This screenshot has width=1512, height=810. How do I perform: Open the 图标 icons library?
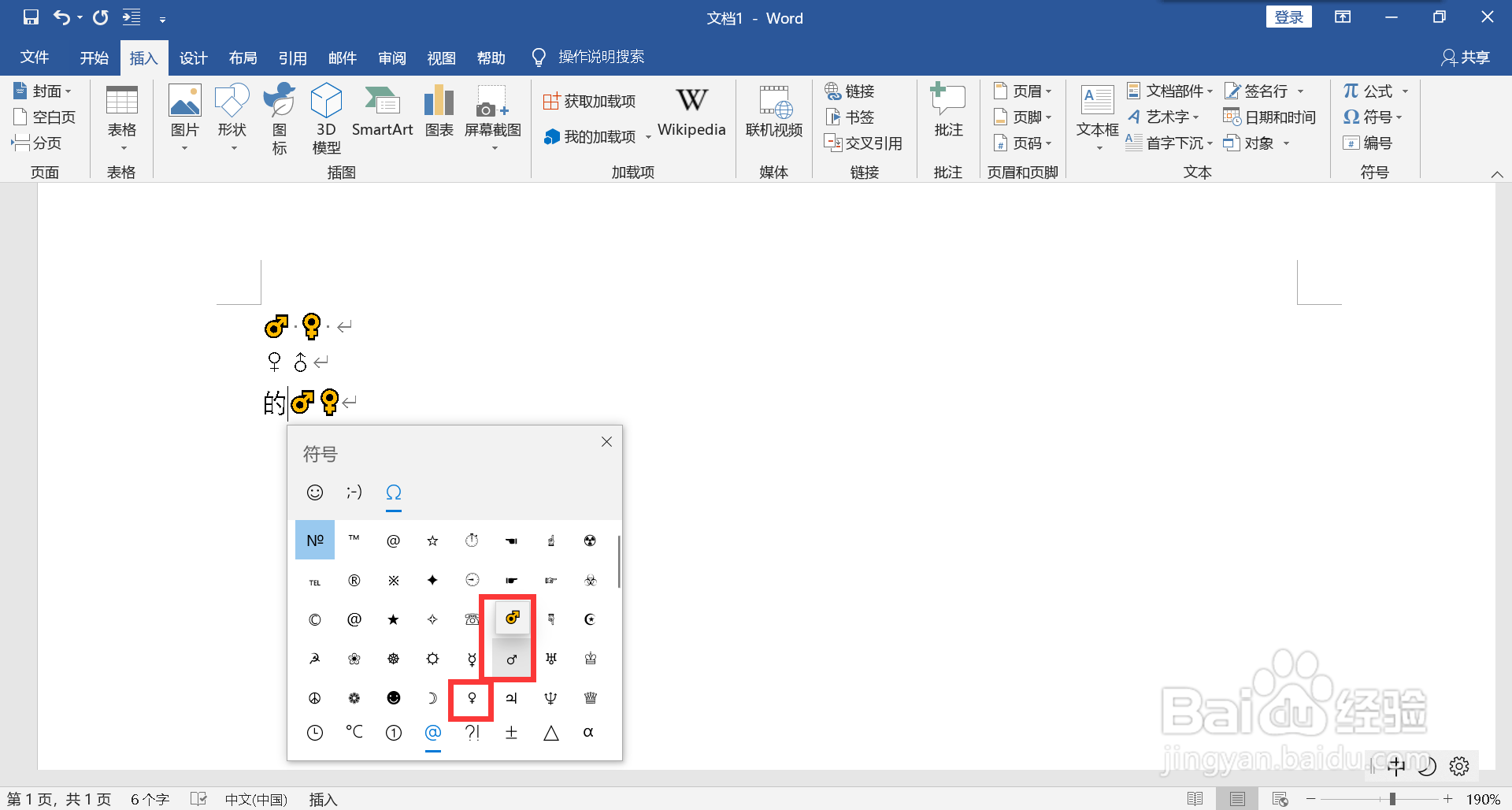tap(280, 118)
